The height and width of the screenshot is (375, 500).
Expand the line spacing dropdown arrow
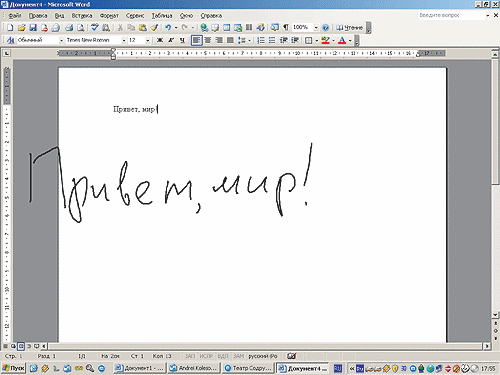pyautogui.click(x=249, y=40)
